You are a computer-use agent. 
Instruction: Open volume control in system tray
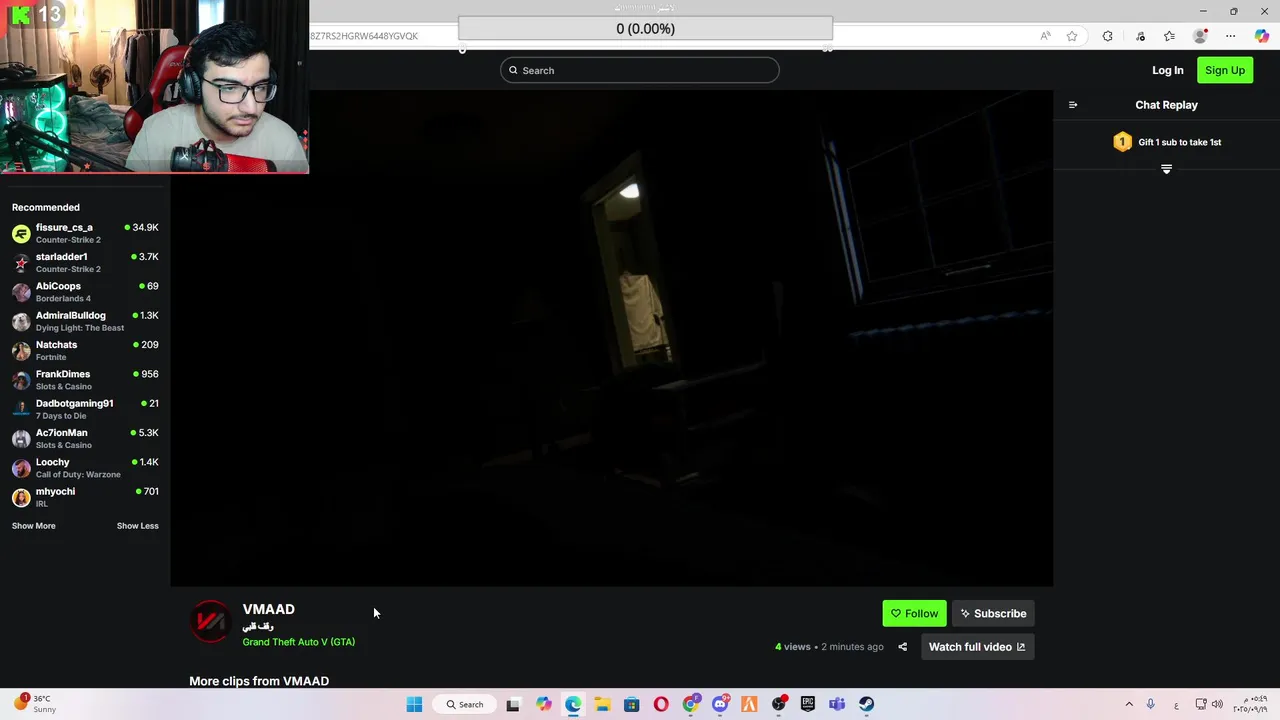pyautogui.click(x=1217, y=704)
